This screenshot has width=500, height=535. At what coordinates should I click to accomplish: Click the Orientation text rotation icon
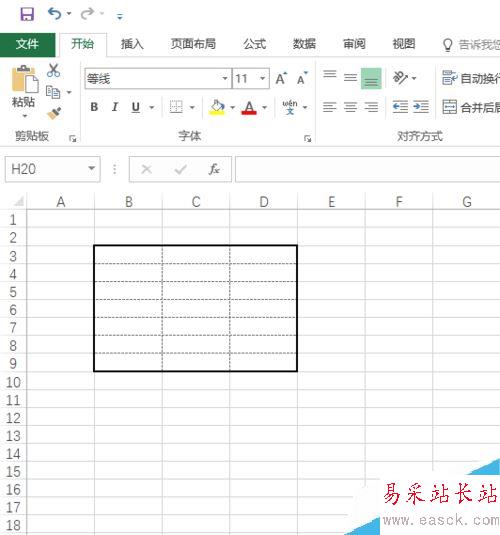point(400,78)
